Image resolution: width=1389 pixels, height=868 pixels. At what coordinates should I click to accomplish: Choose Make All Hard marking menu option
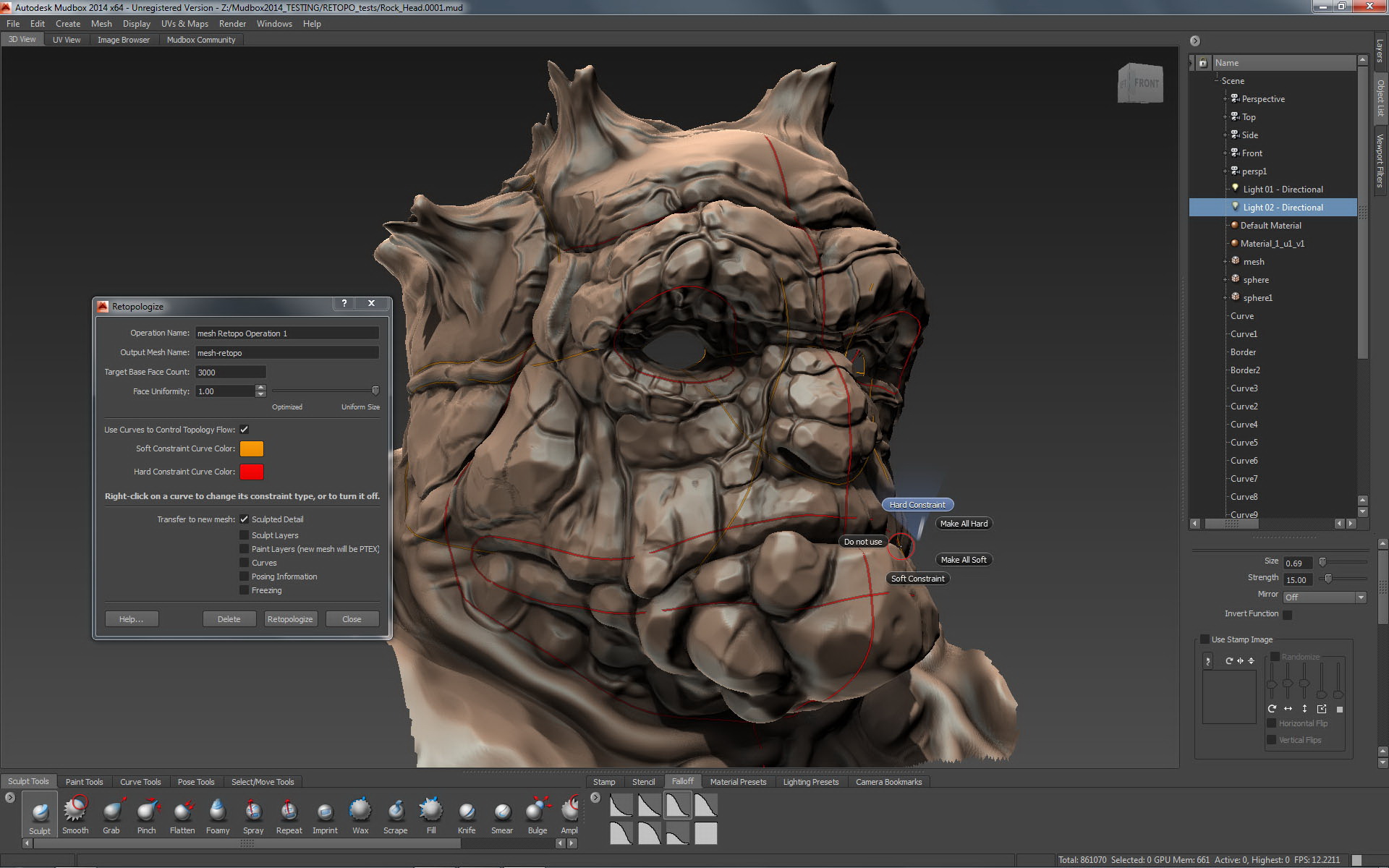click(x=964, y=524)
